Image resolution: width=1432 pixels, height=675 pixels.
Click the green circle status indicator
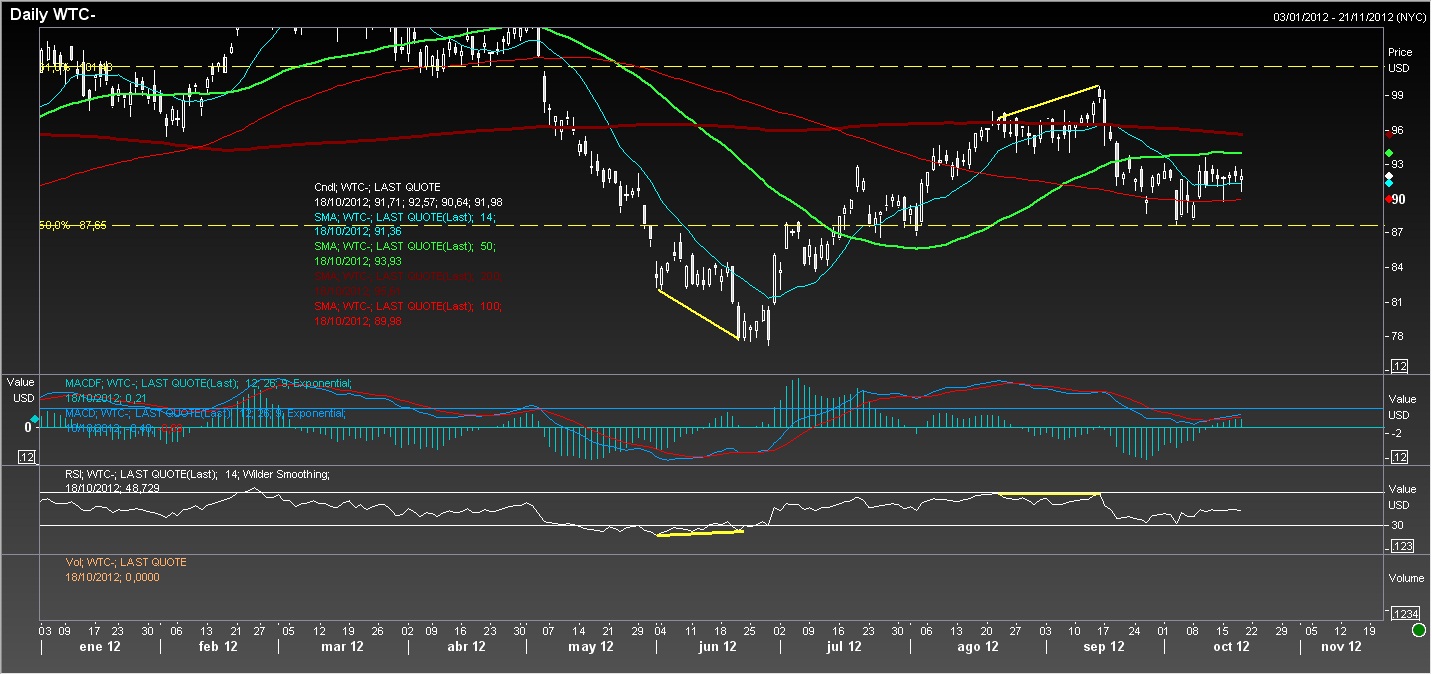point(1418,630)
